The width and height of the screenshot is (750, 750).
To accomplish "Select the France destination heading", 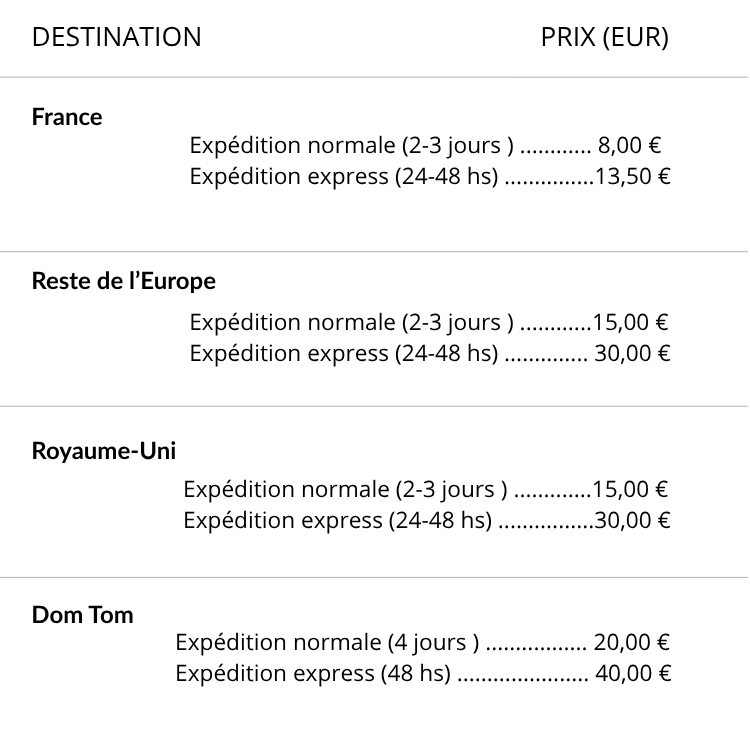I will [x=67, y=117].
